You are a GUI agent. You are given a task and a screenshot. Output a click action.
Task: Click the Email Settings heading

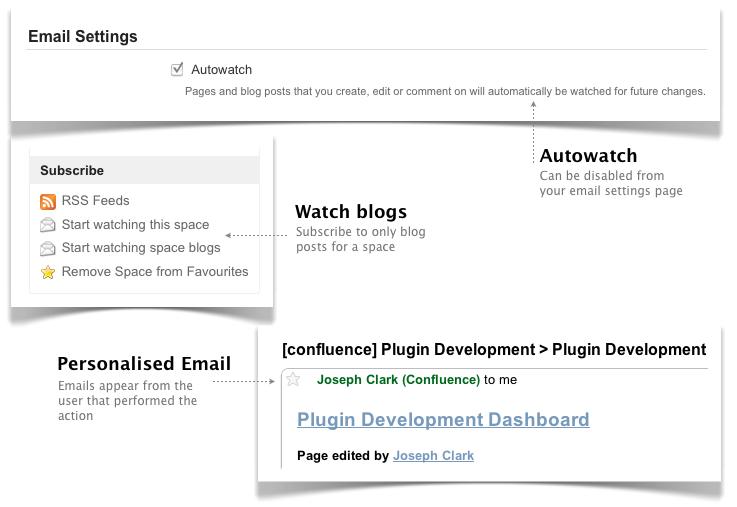(x=83, y=36)
